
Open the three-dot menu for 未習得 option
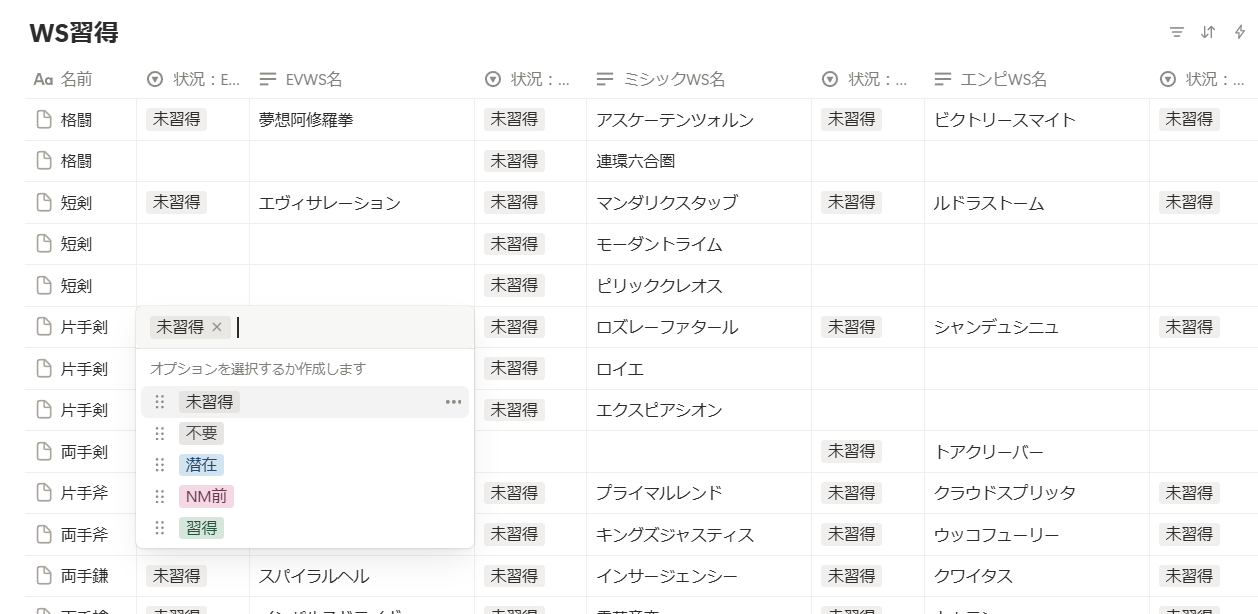454,402
